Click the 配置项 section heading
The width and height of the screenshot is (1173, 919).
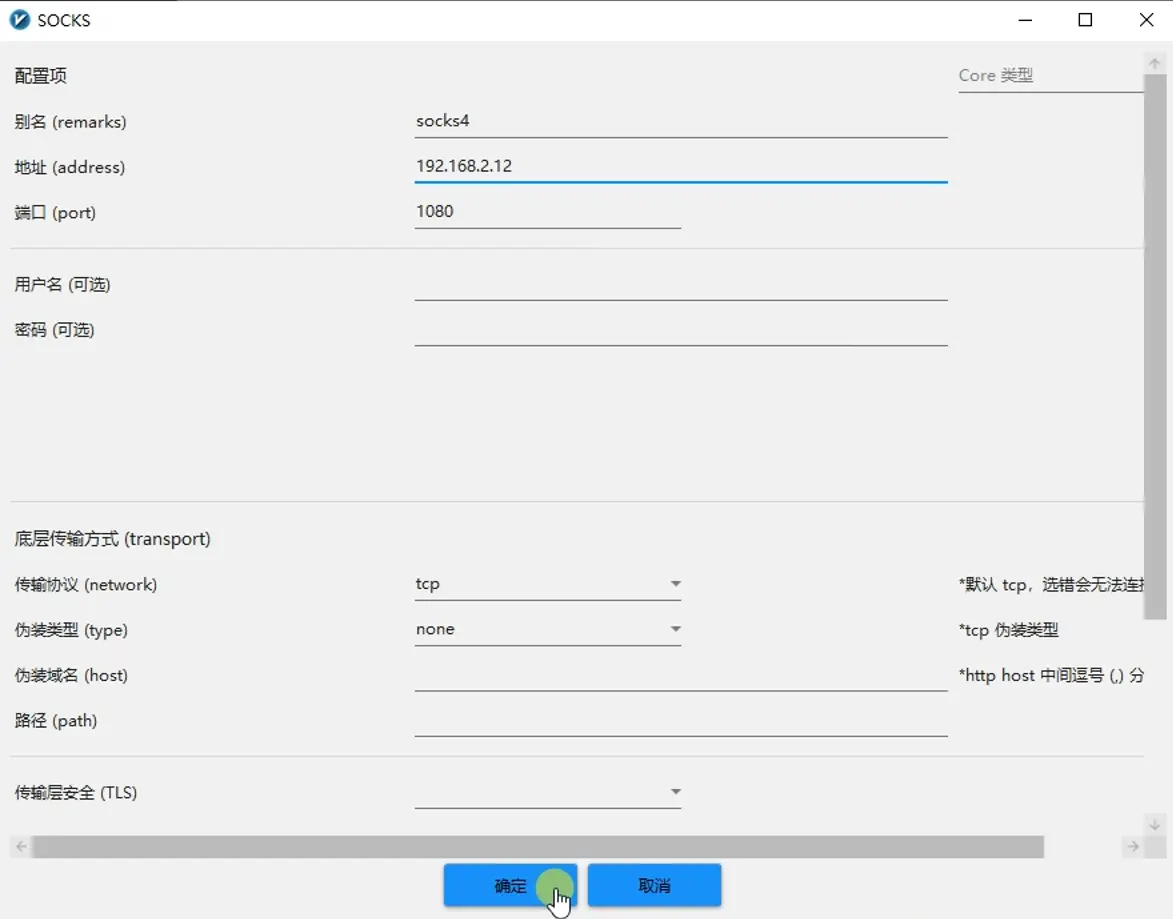pos(40,76)
